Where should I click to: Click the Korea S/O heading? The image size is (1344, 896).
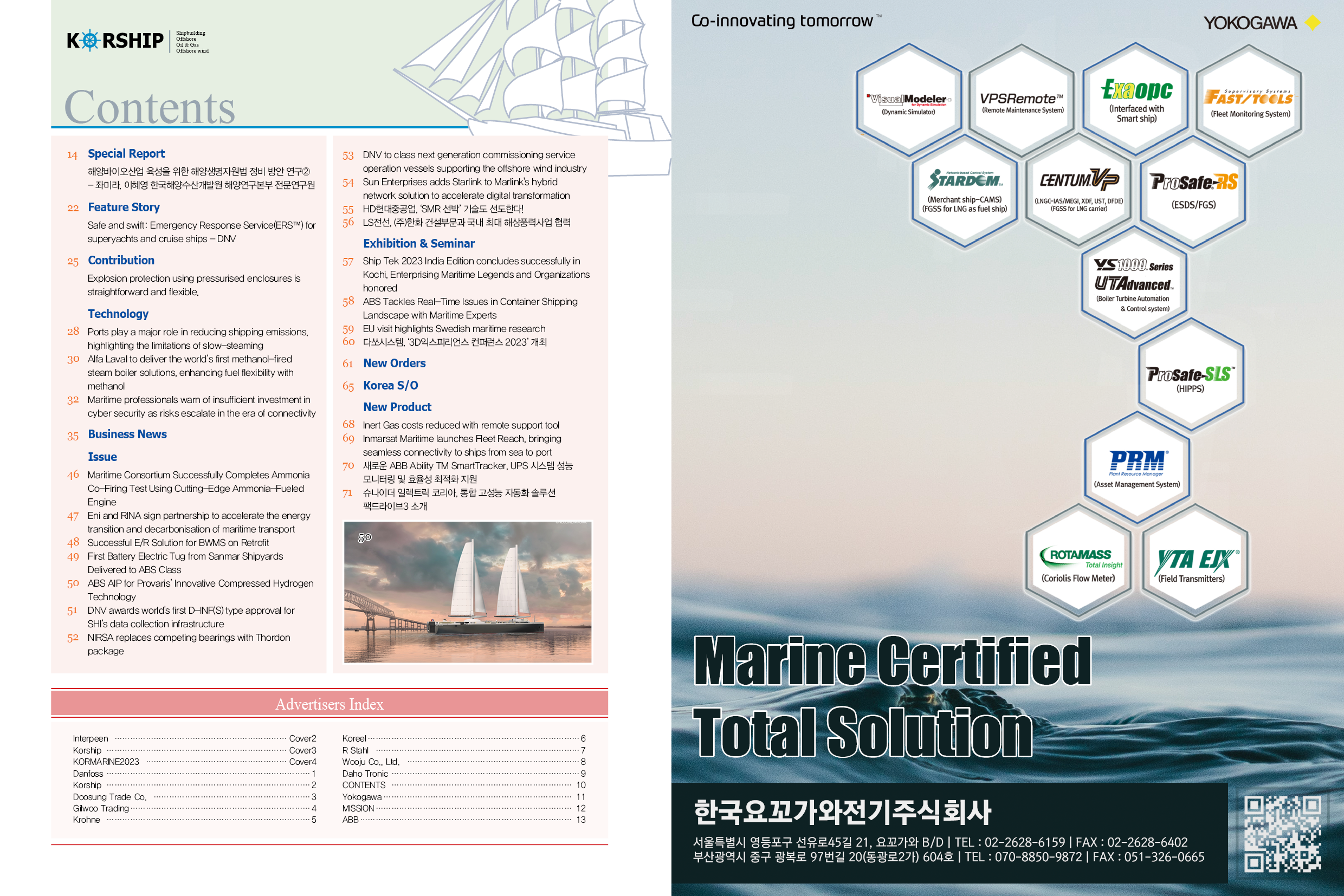[x=390, y=385]
